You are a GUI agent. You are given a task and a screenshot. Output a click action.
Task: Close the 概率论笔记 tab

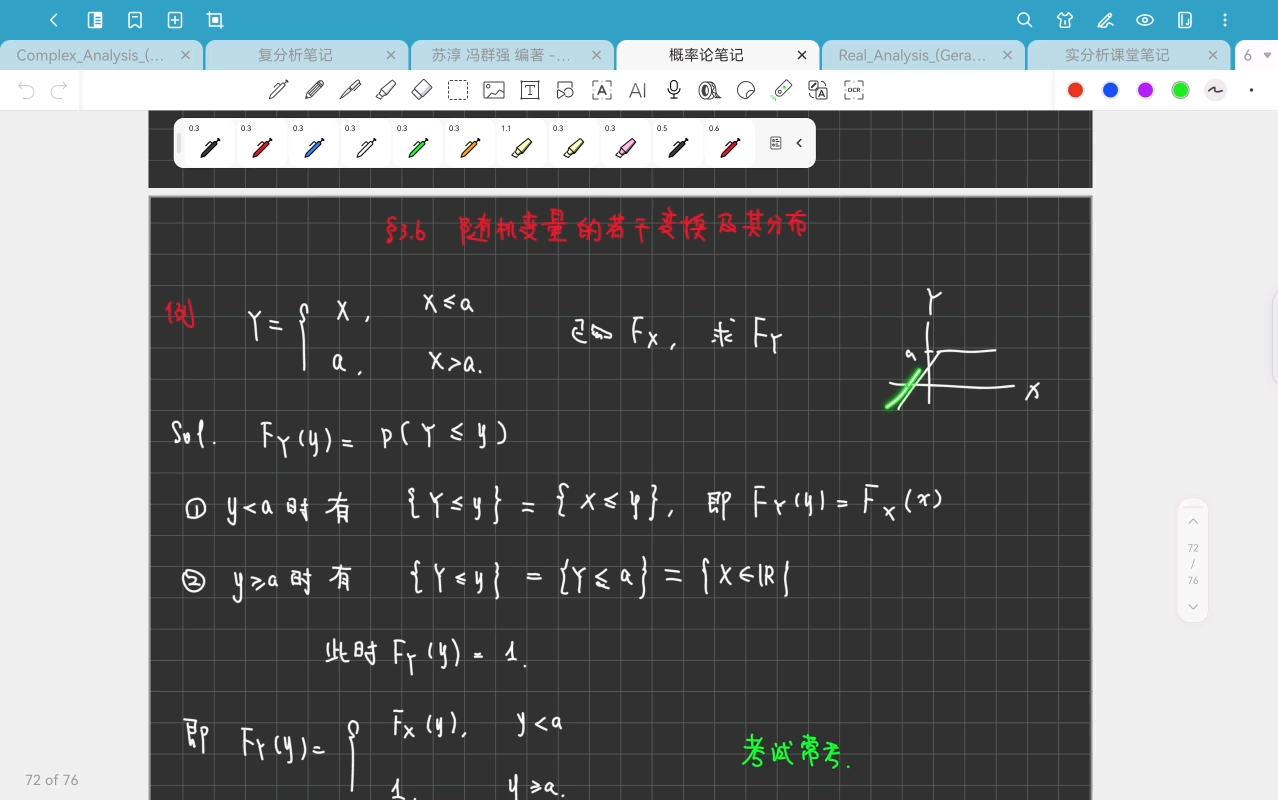coord(802,55)
